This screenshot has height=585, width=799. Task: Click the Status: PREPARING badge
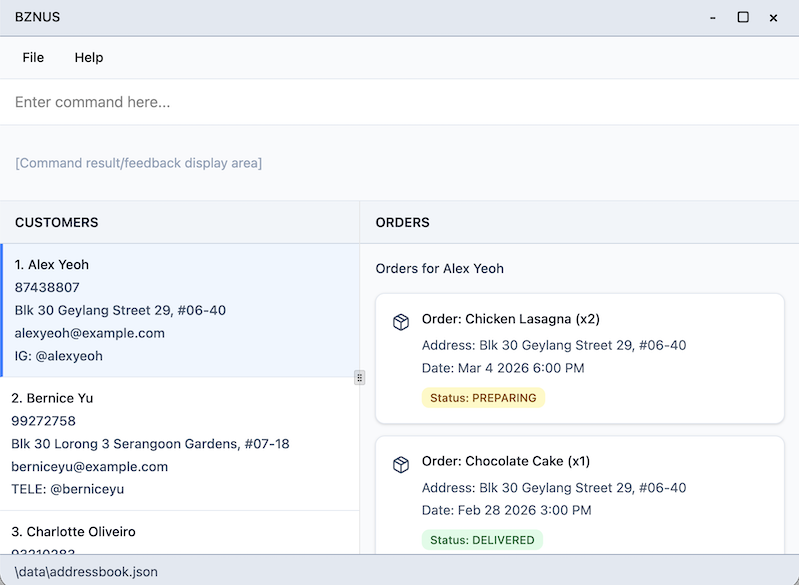coord(483,397)
